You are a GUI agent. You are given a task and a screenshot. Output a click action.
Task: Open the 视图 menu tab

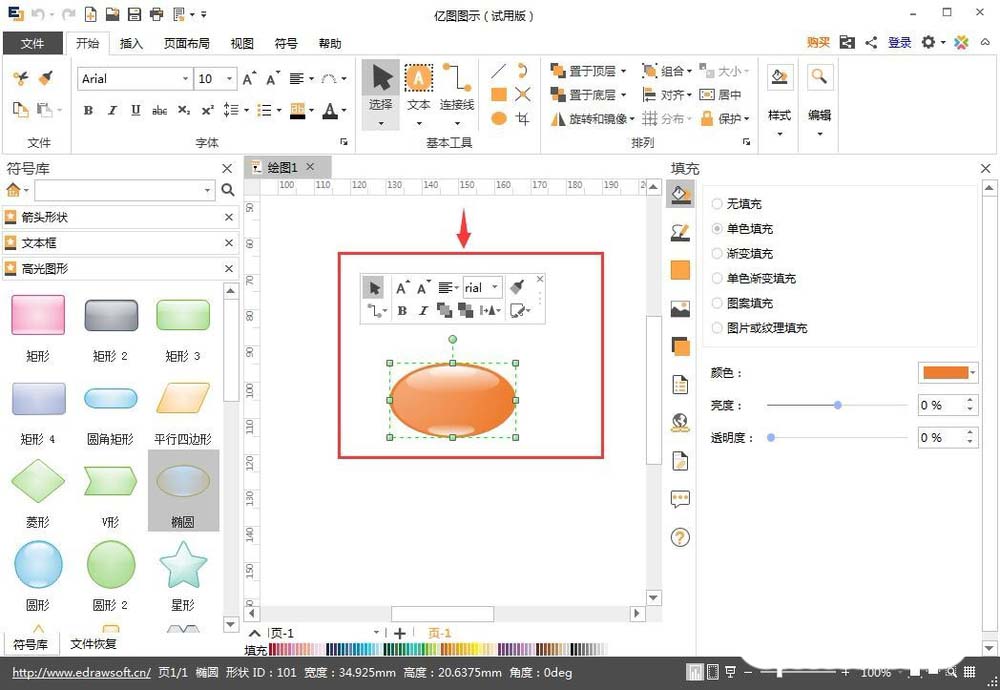[x=241, y=43]
